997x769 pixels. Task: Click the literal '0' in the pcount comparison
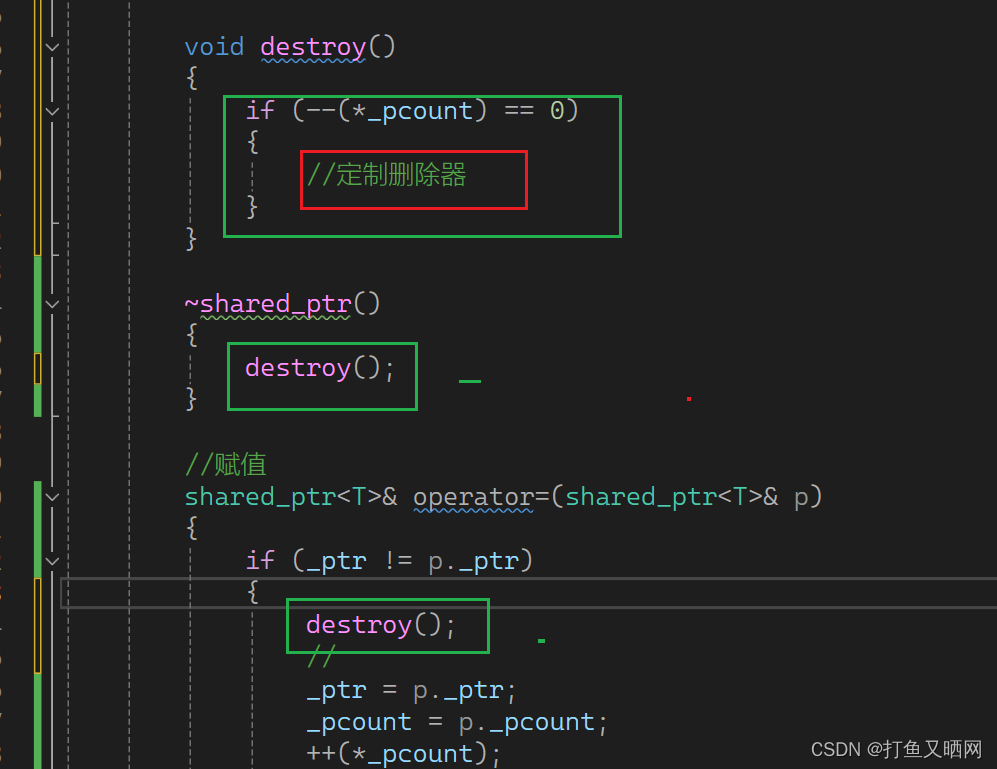557,111
